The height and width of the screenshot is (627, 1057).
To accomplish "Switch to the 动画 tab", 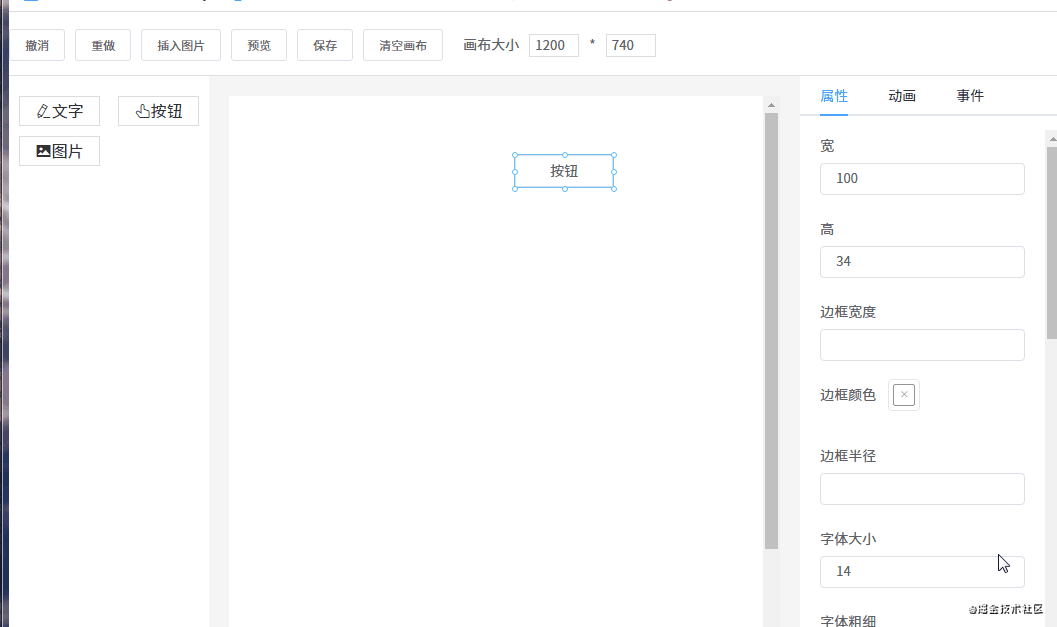I will pyautogui.click(x=902, y=96).
